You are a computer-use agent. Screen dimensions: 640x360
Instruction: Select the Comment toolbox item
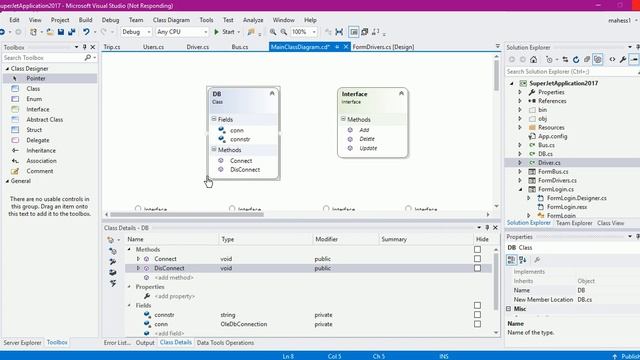pyautogui.click(x=50, y=171)
